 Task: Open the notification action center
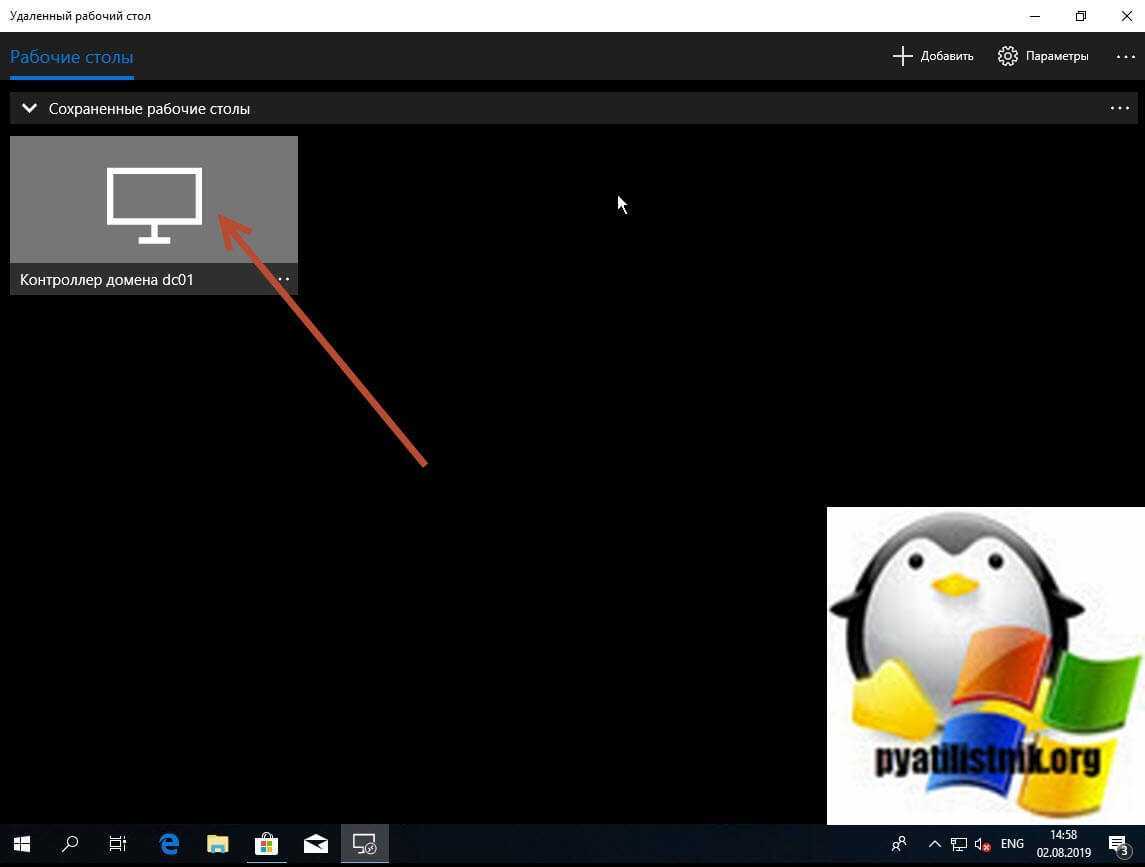(x=1118, y=845)
